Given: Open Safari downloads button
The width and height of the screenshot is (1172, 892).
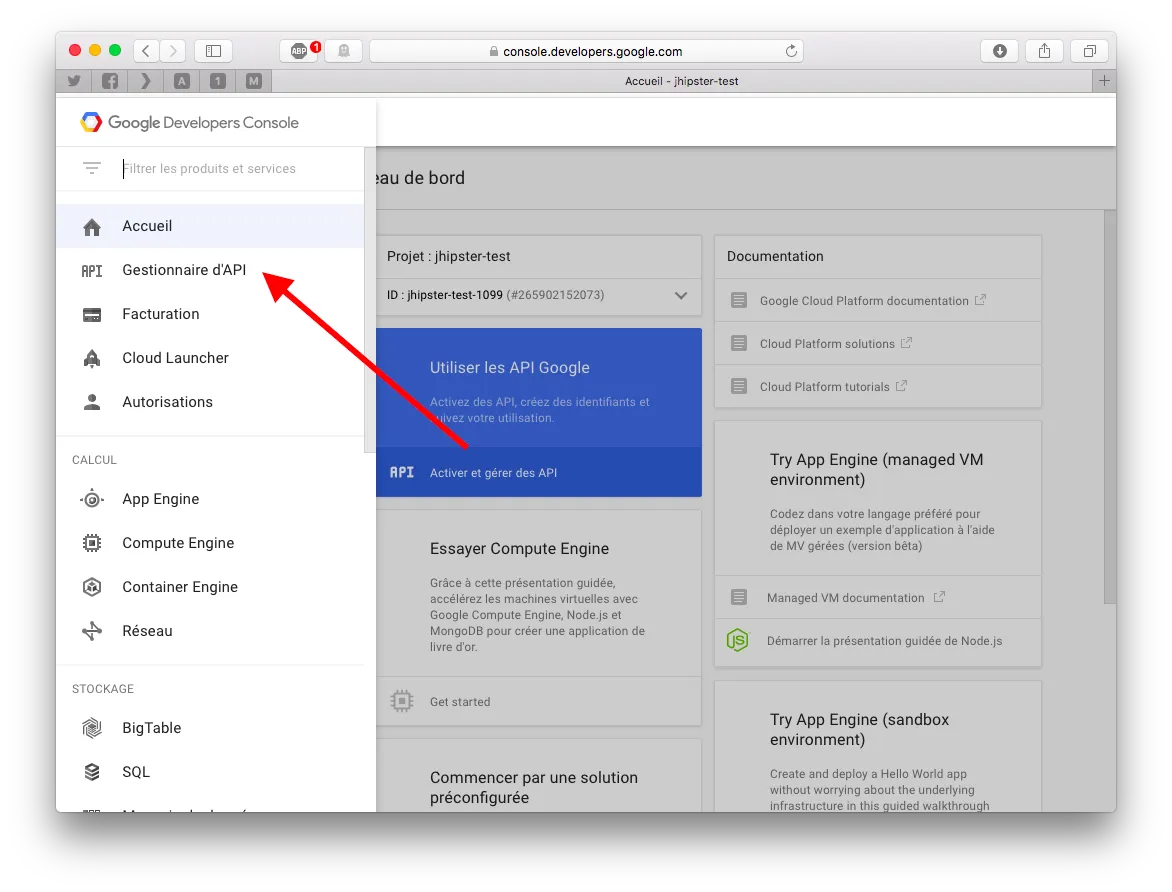Looking at the screenshot, I should pyautogui.click(x=999, y=51).
